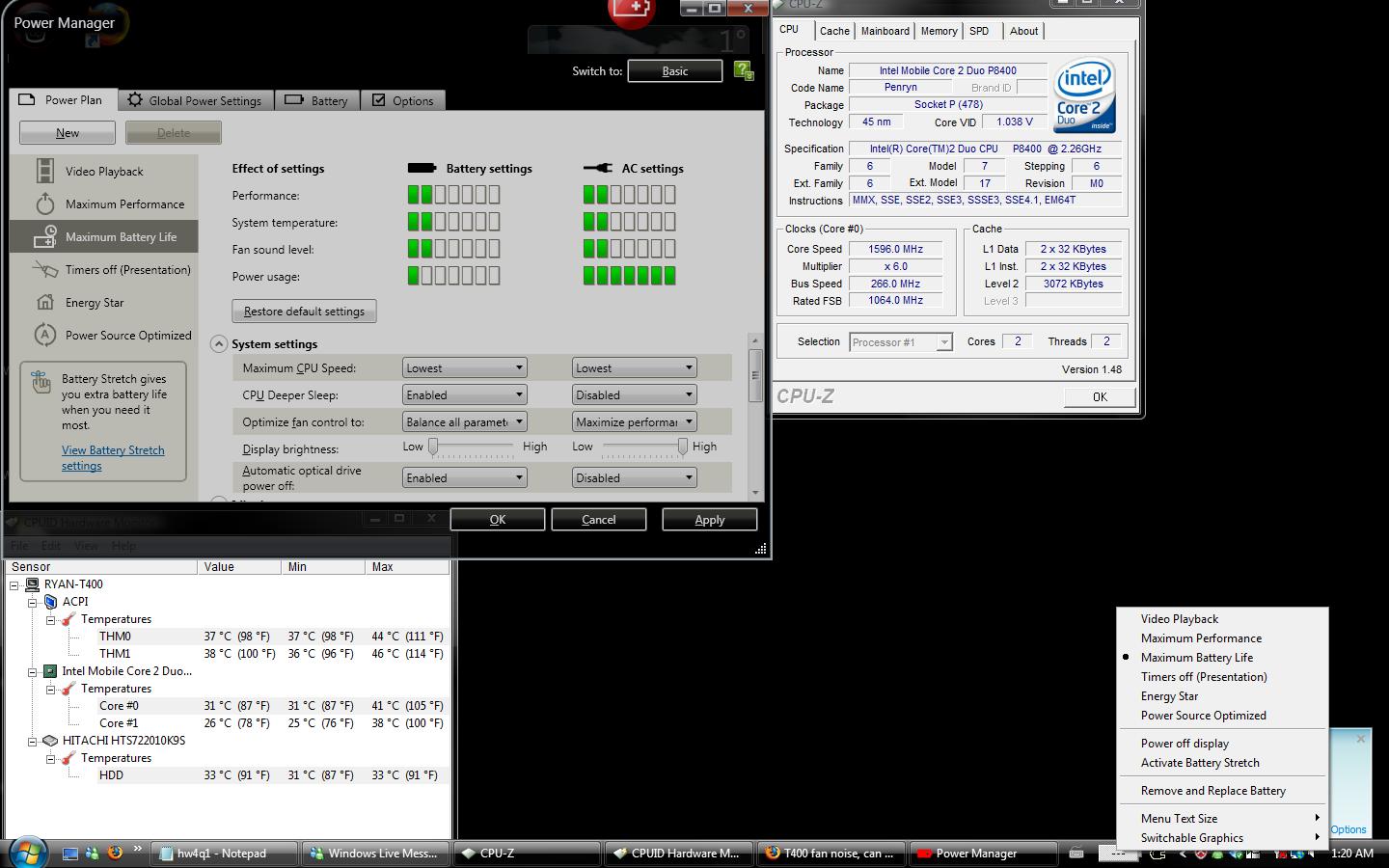Collapse the RYAN-T400 tree node
The height and width of the screenshot is (868, 1389).
click(x=14, y=584)
